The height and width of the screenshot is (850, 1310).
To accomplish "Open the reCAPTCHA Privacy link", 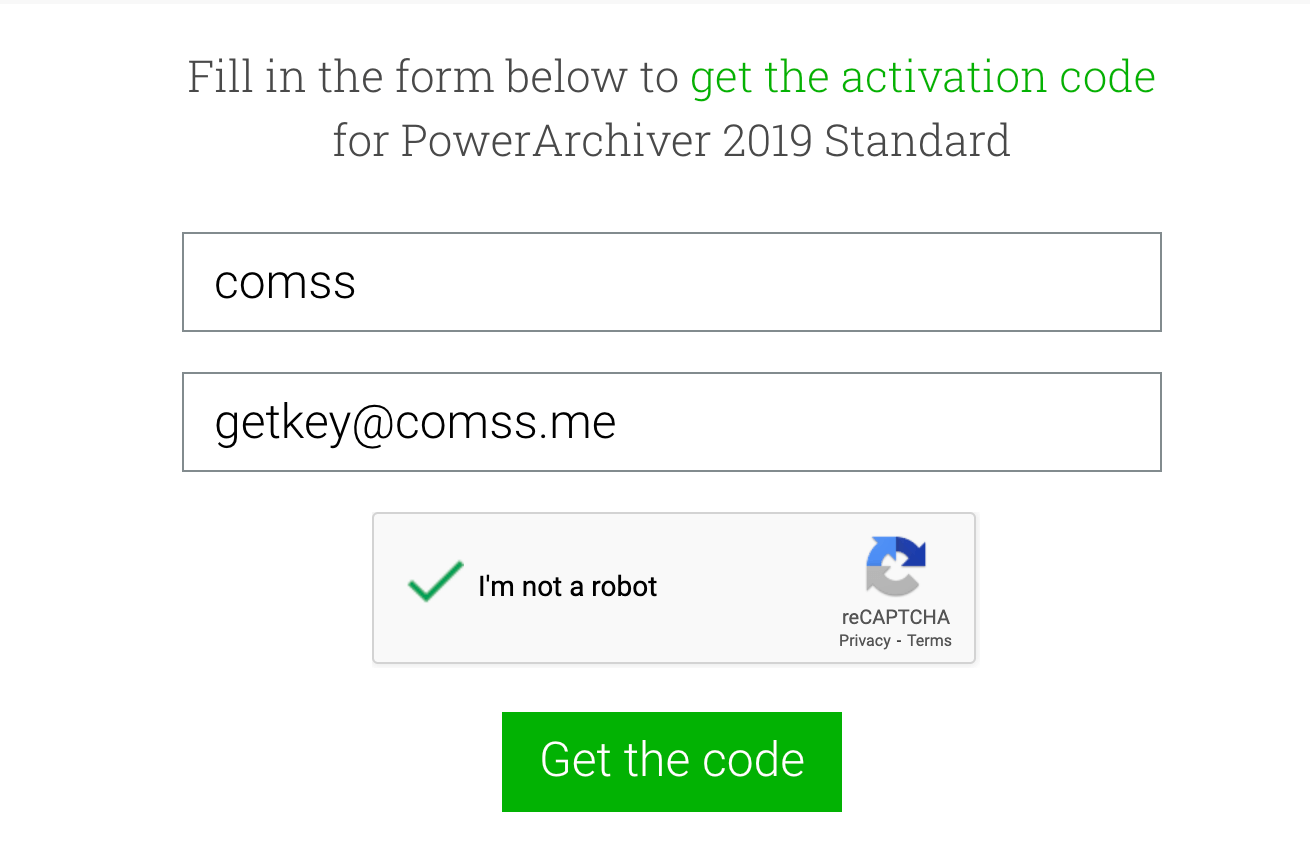I will pos(864,641).
